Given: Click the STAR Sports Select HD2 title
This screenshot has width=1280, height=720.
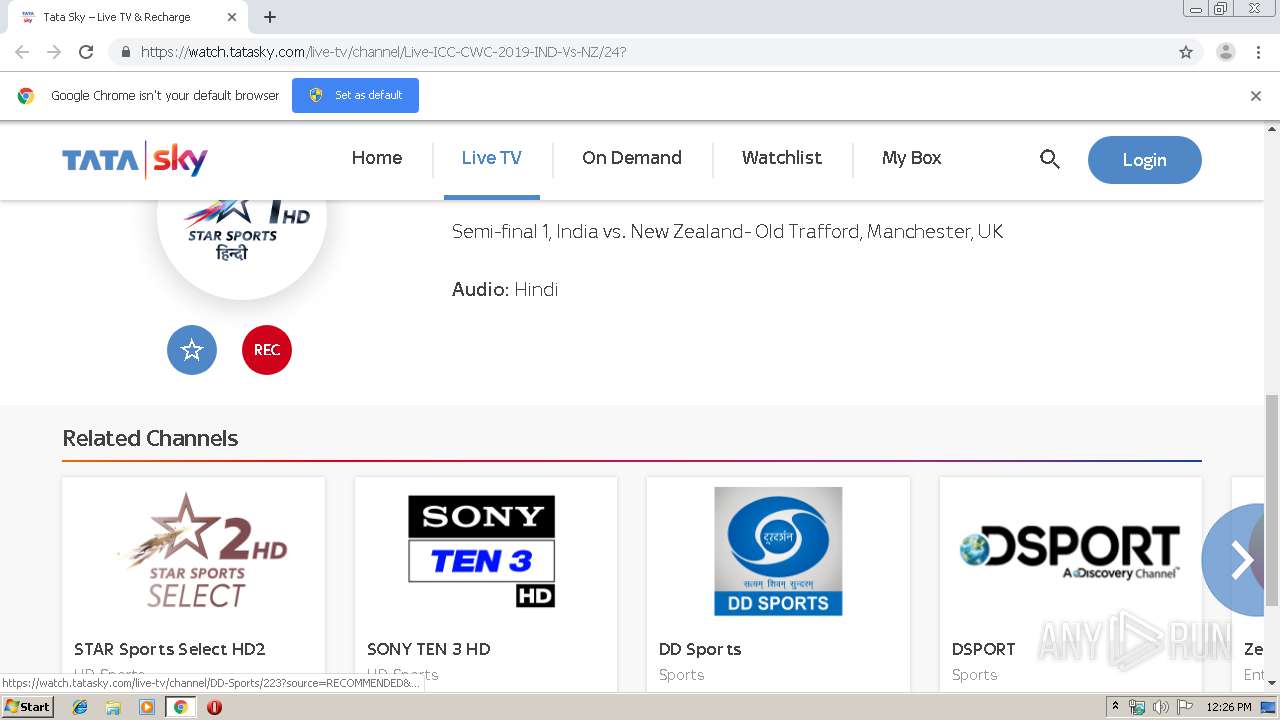Looking at the screenshot, I should (x=170, y=649).
